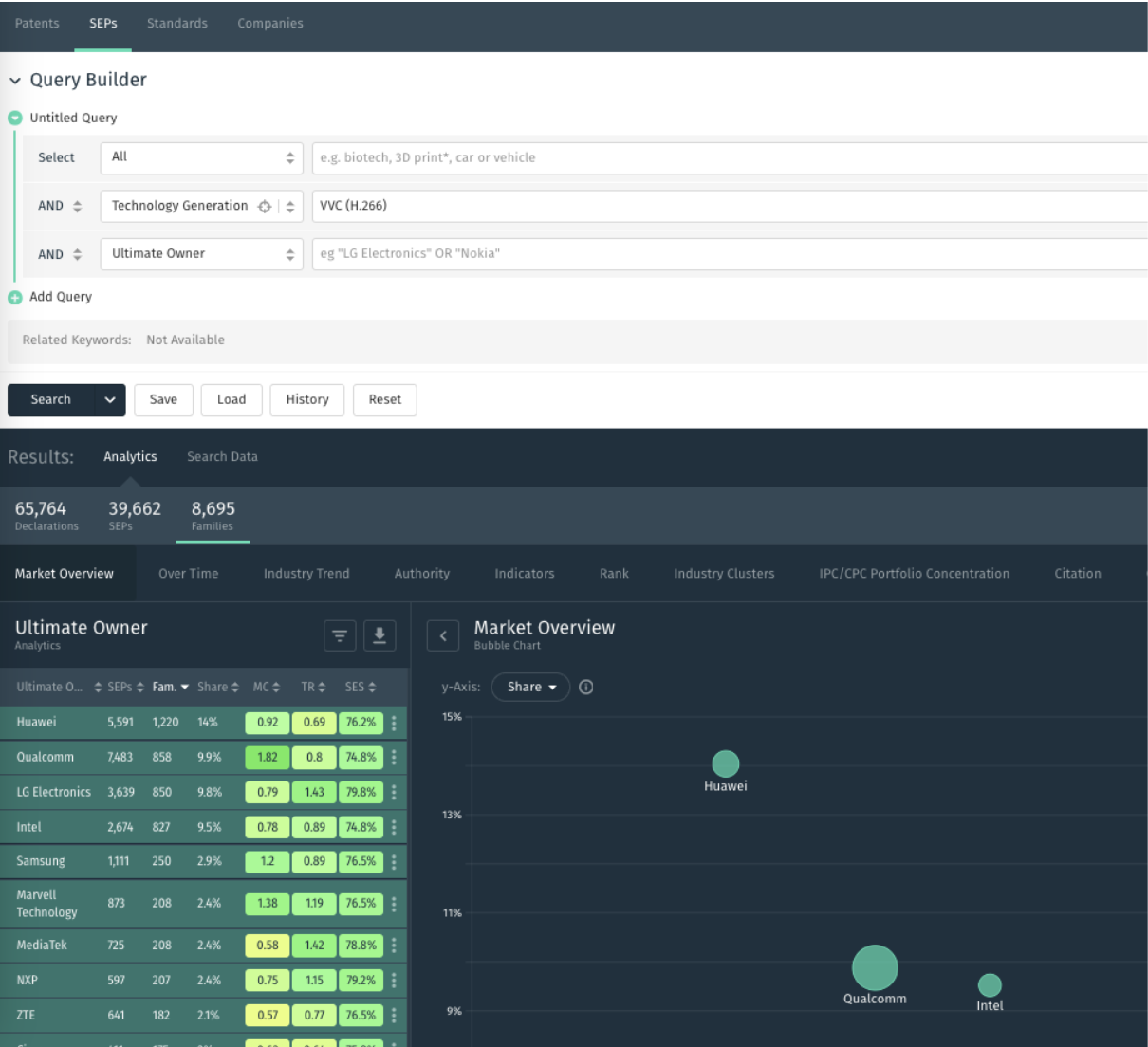This screenshot has height=1047, width=1148.
Task: Collapse the Query Builder section chevron
Action: (x=15, y=81)
